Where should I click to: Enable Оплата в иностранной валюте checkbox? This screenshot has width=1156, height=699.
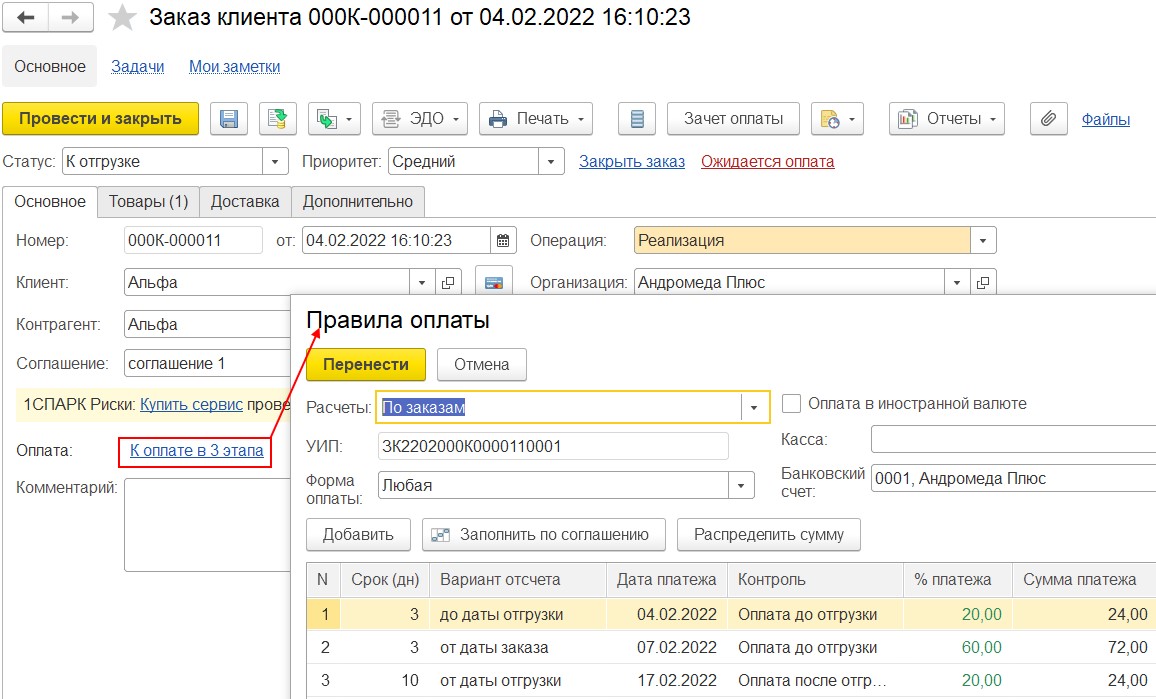pyautogui.click(x=791, y=404)
